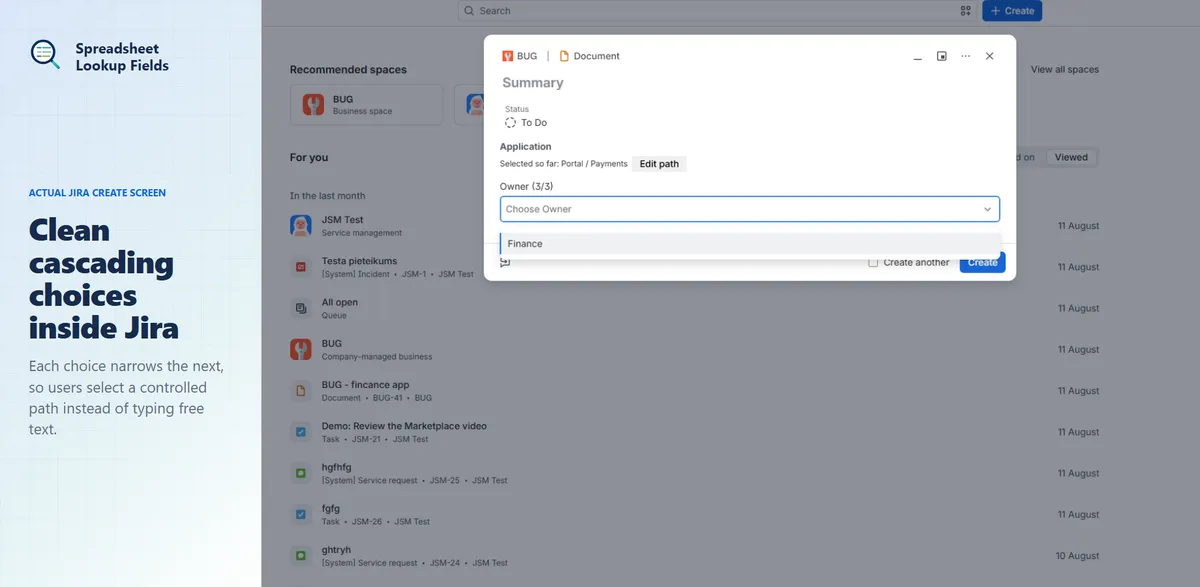
Task: Click the BUG wrench icon in list
Action: click(x=301, y=349)
